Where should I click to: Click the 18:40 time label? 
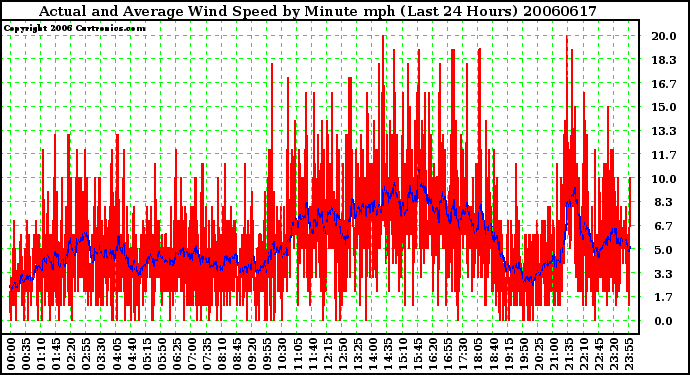click(493, 354)
